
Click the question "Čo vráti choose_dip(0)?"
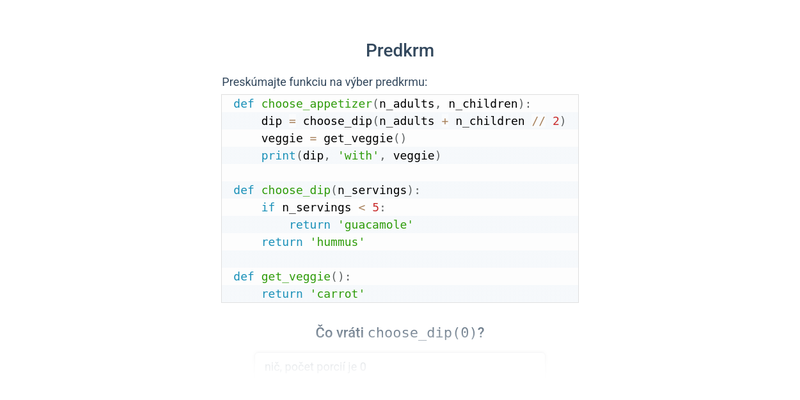point(400,333)
